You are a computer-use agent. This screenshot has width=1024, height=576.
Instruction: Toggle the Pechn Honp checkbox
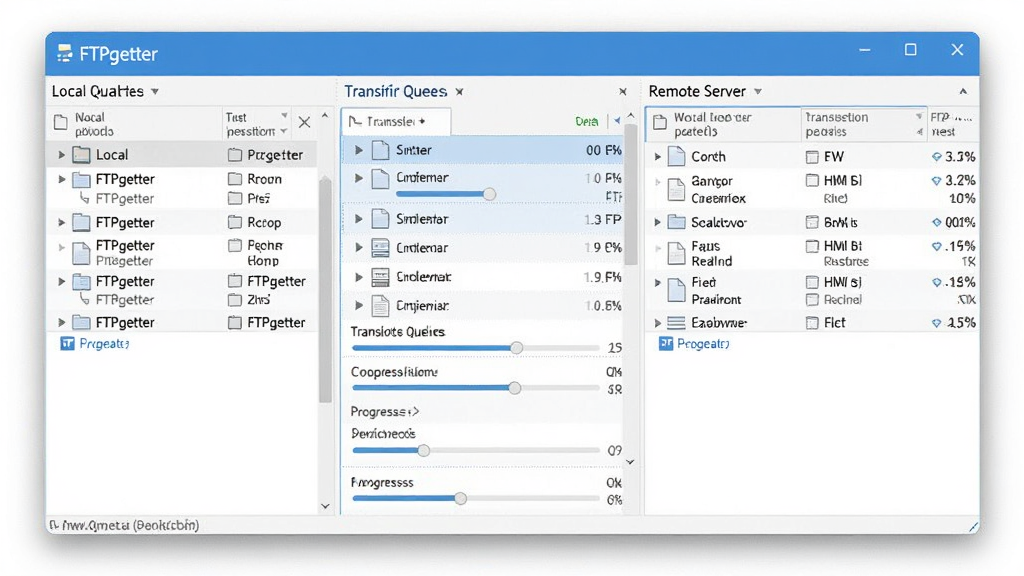pos(235,246)
